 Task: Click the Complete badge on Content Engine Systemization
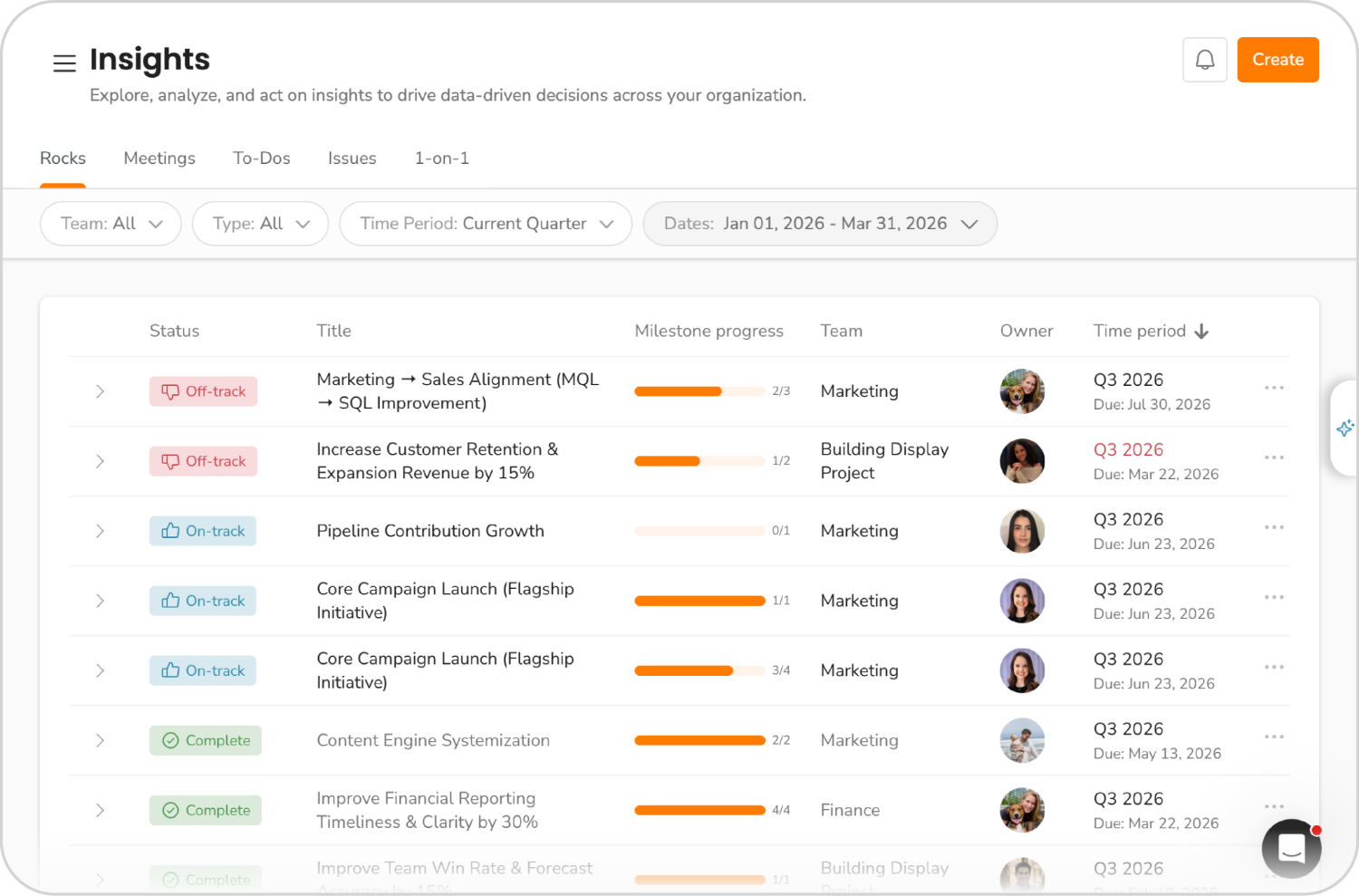click(x=205, y=740)
